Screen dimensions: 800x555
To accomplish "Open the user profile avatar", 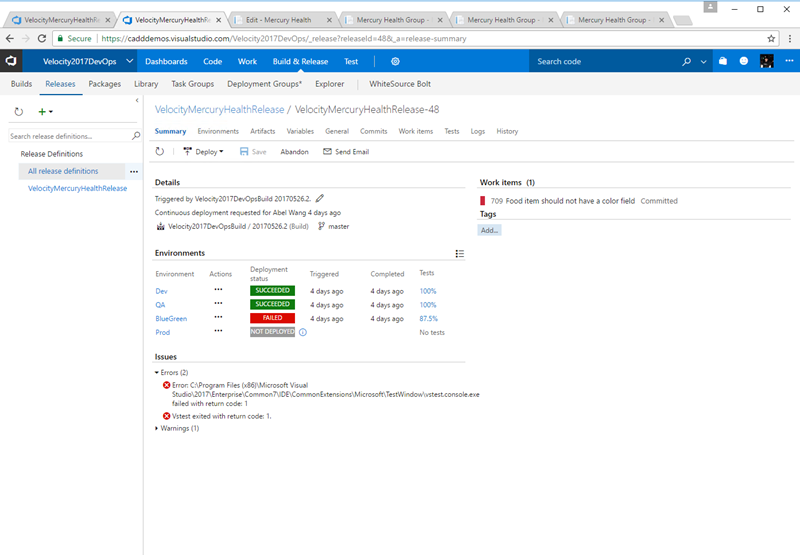I will point(766,61).
